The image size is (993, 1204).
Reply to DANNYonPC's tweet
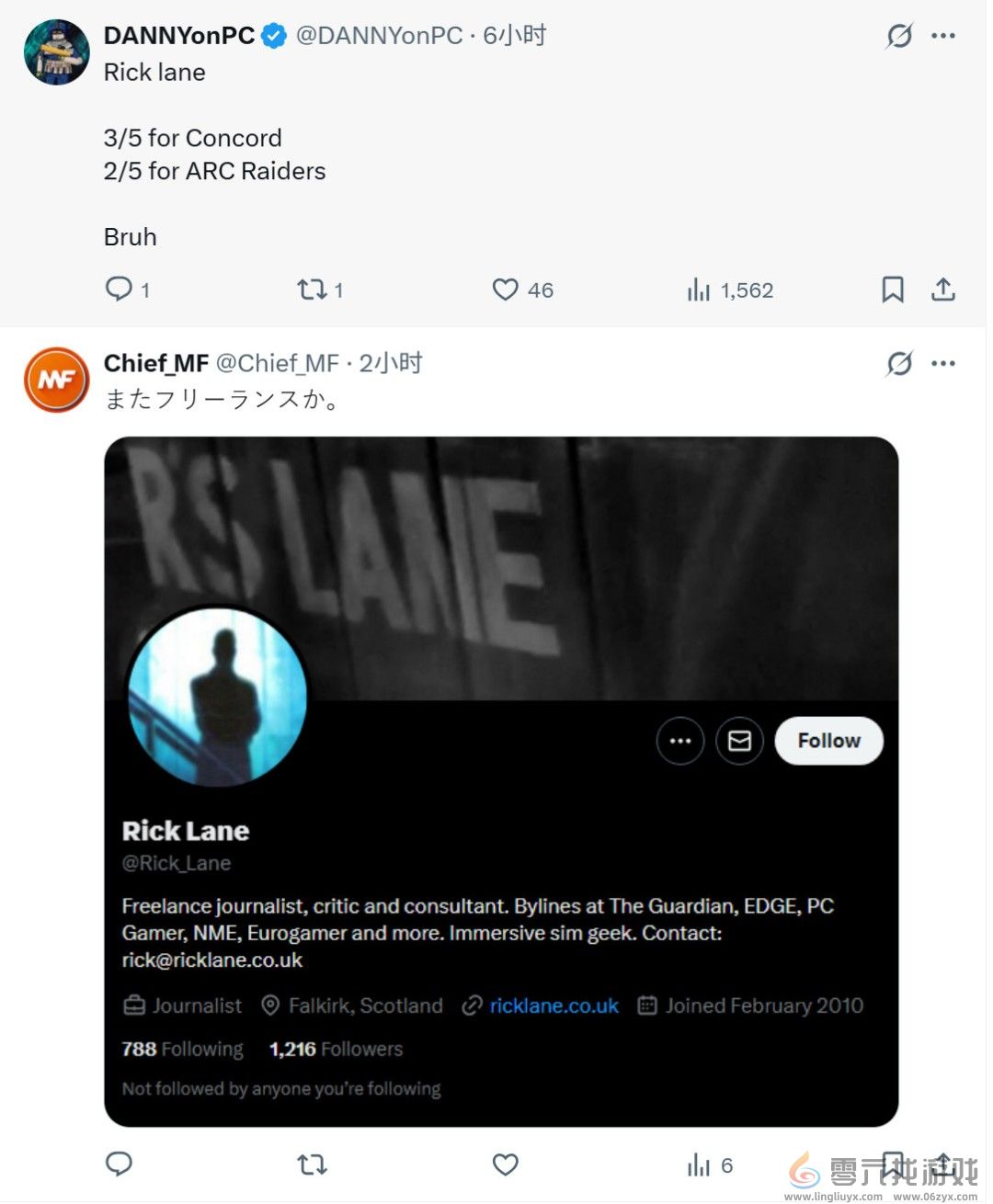point(120,290)
